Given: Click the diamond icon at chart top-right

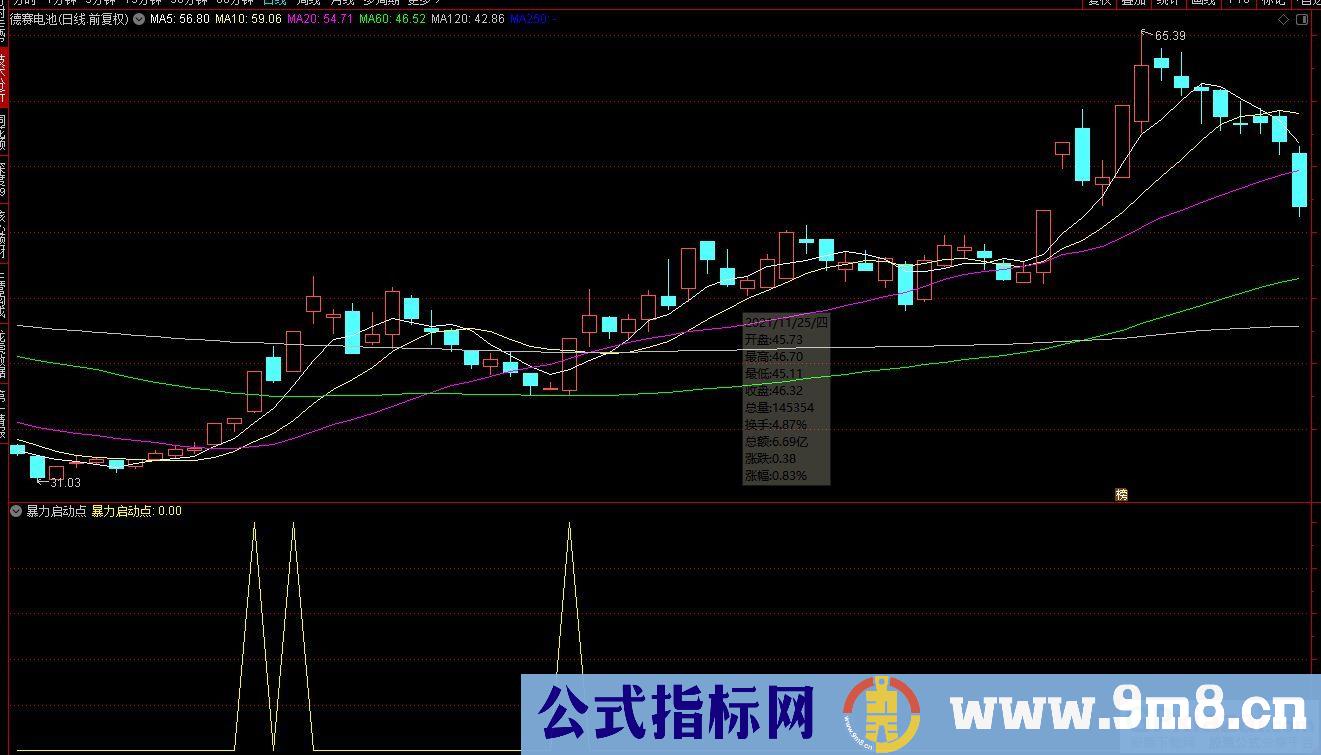Looking at the screenshot, I should pyautogui.click(x=1283, y=19).
